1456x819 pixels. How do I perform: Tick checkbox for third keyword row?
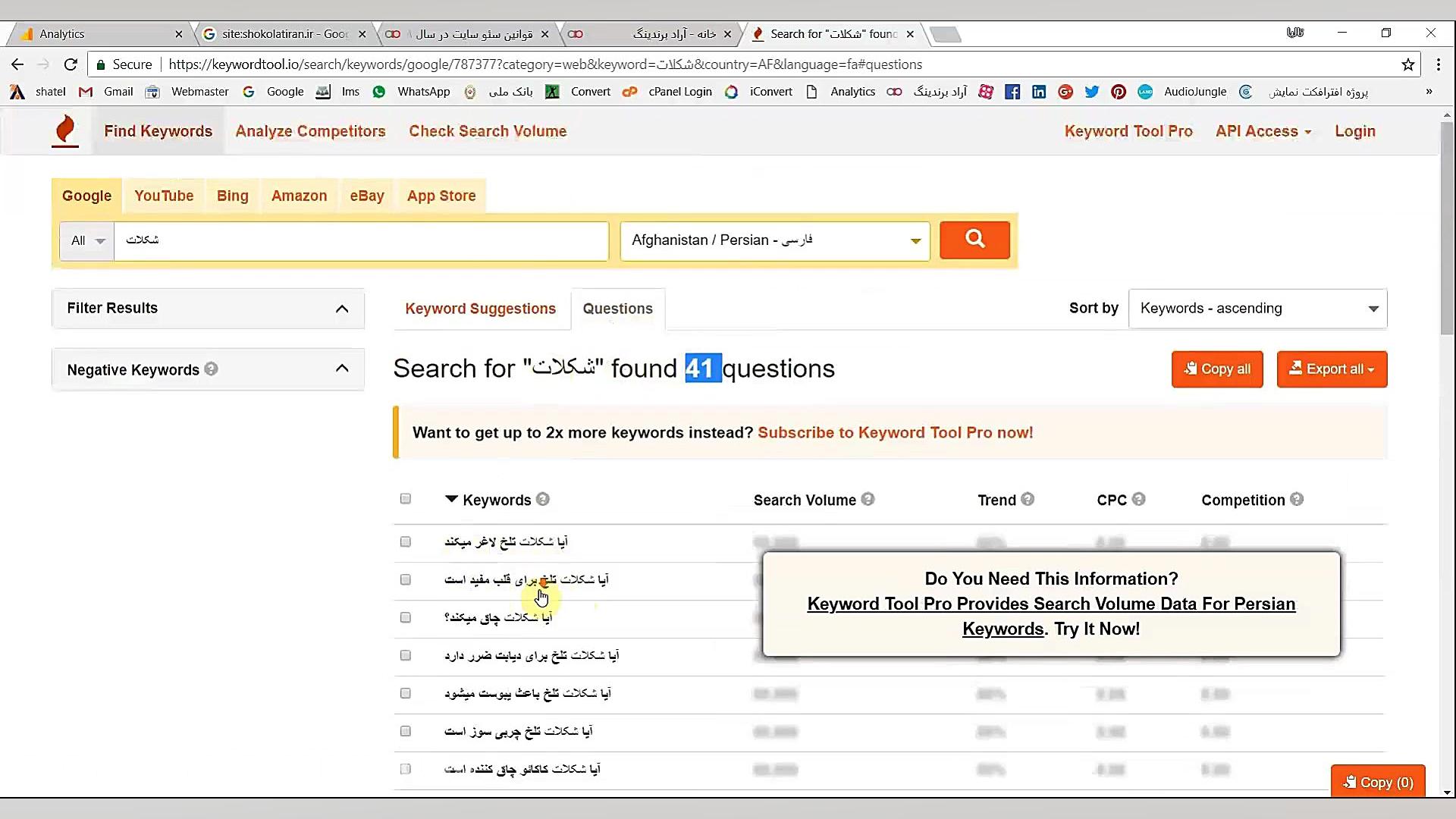tap(406, 617)
